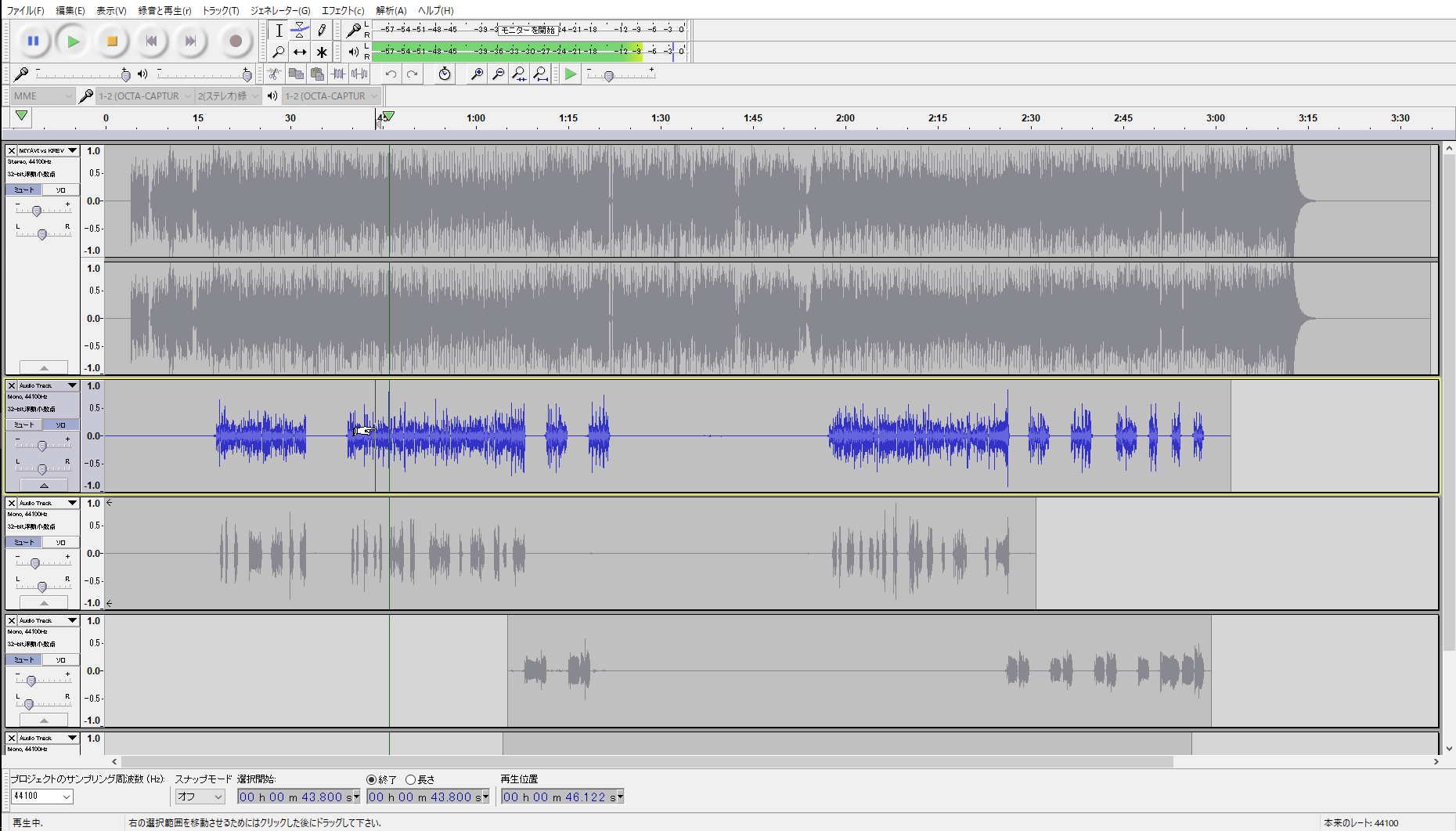1456x831 pixels.
Task: Zoom in with the plus magnifier
Action: point(477,74)
